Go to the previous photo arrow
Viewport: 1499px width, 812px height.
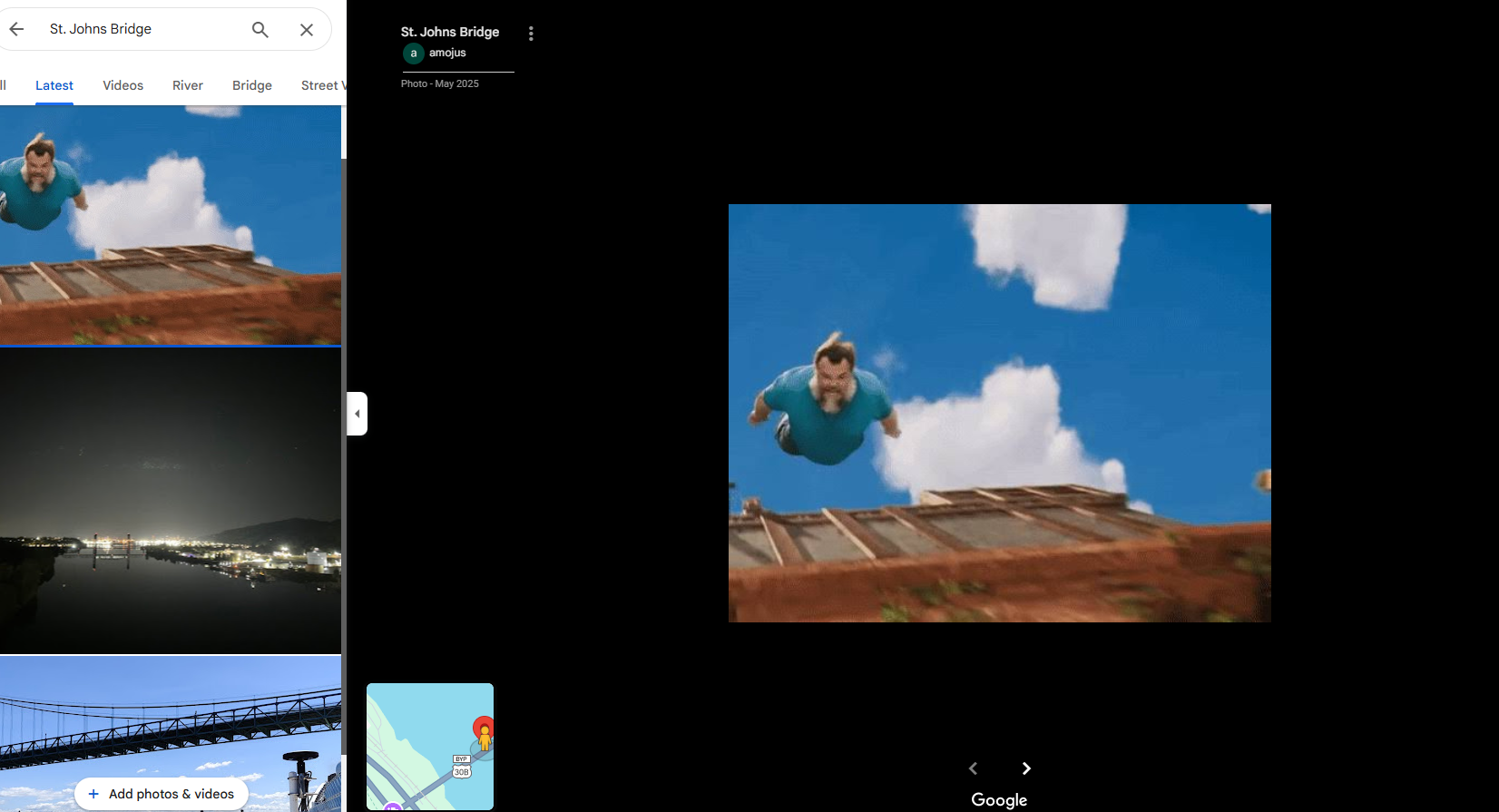(x=973, y=768)
